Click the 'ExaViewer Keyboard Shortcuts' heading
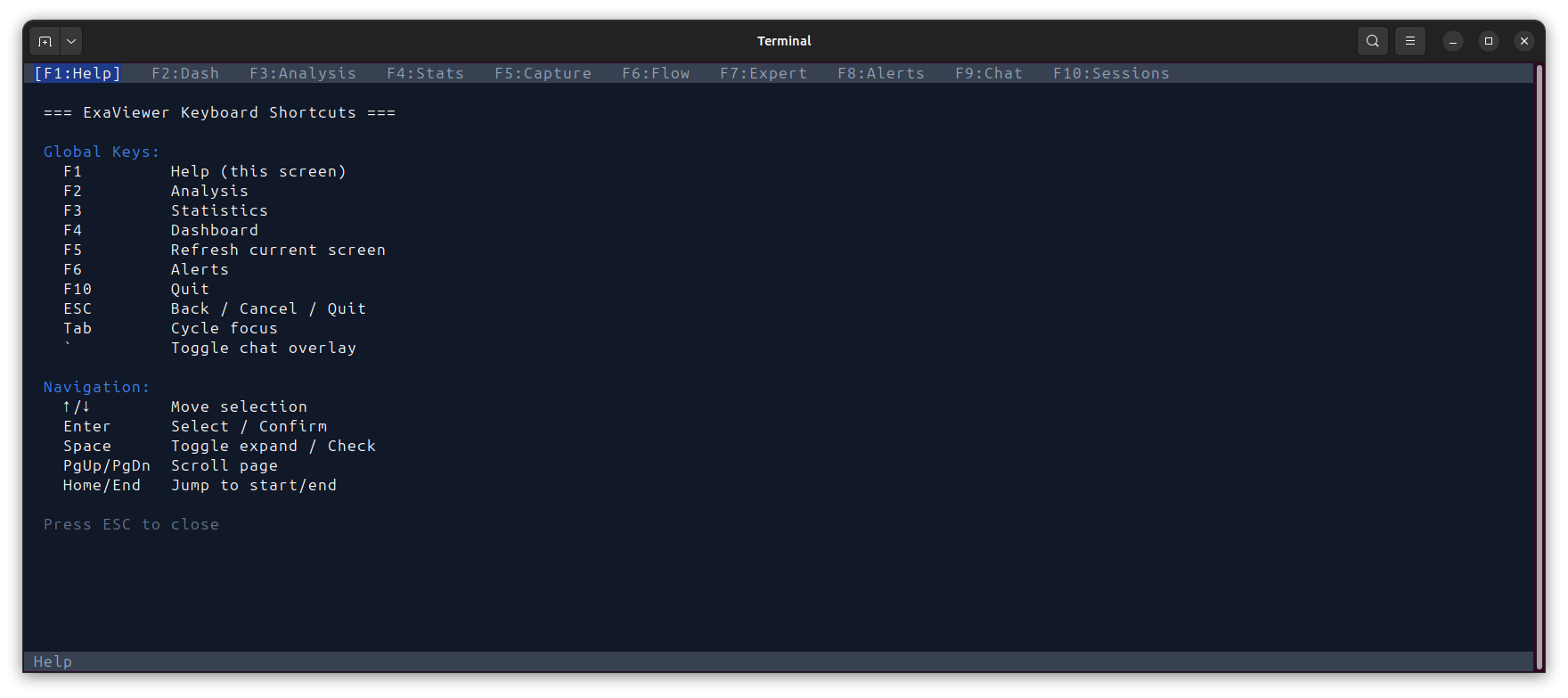 219,112
